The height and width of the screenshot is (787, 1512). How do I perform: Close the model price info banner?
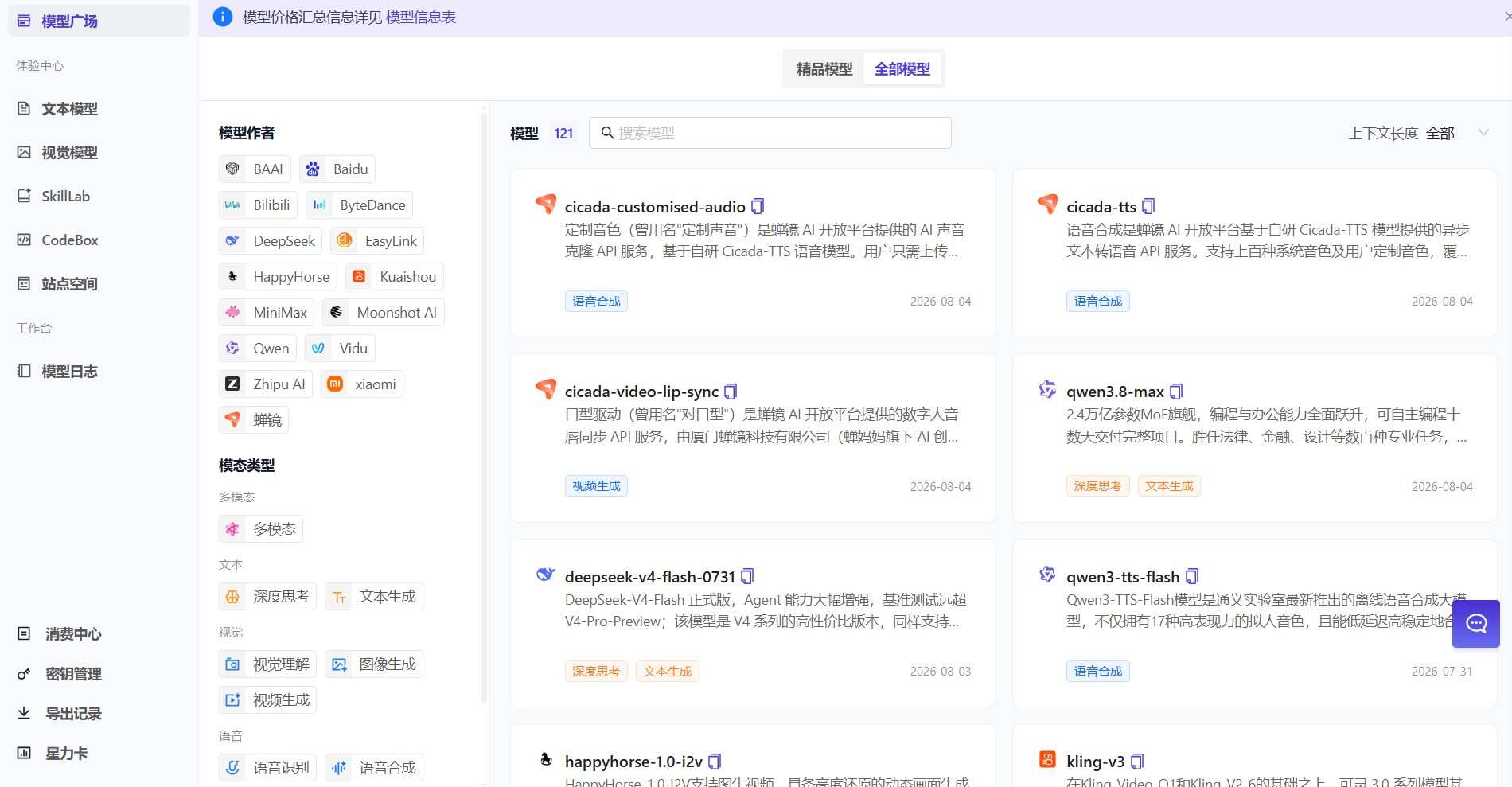tap(1506, 17)
